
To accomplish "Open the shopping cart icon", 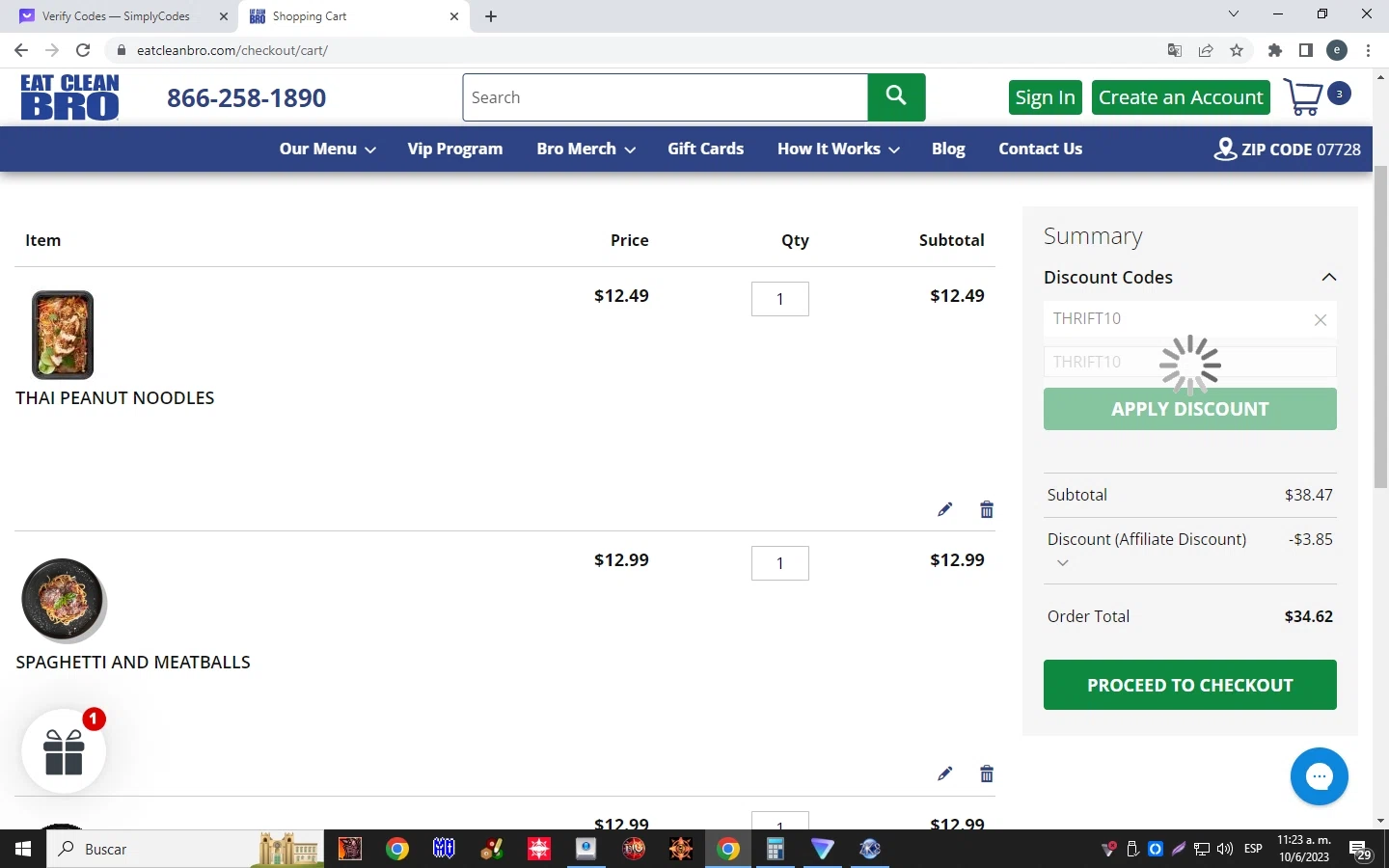I will pyautogui.click(x=1304, y=97).
